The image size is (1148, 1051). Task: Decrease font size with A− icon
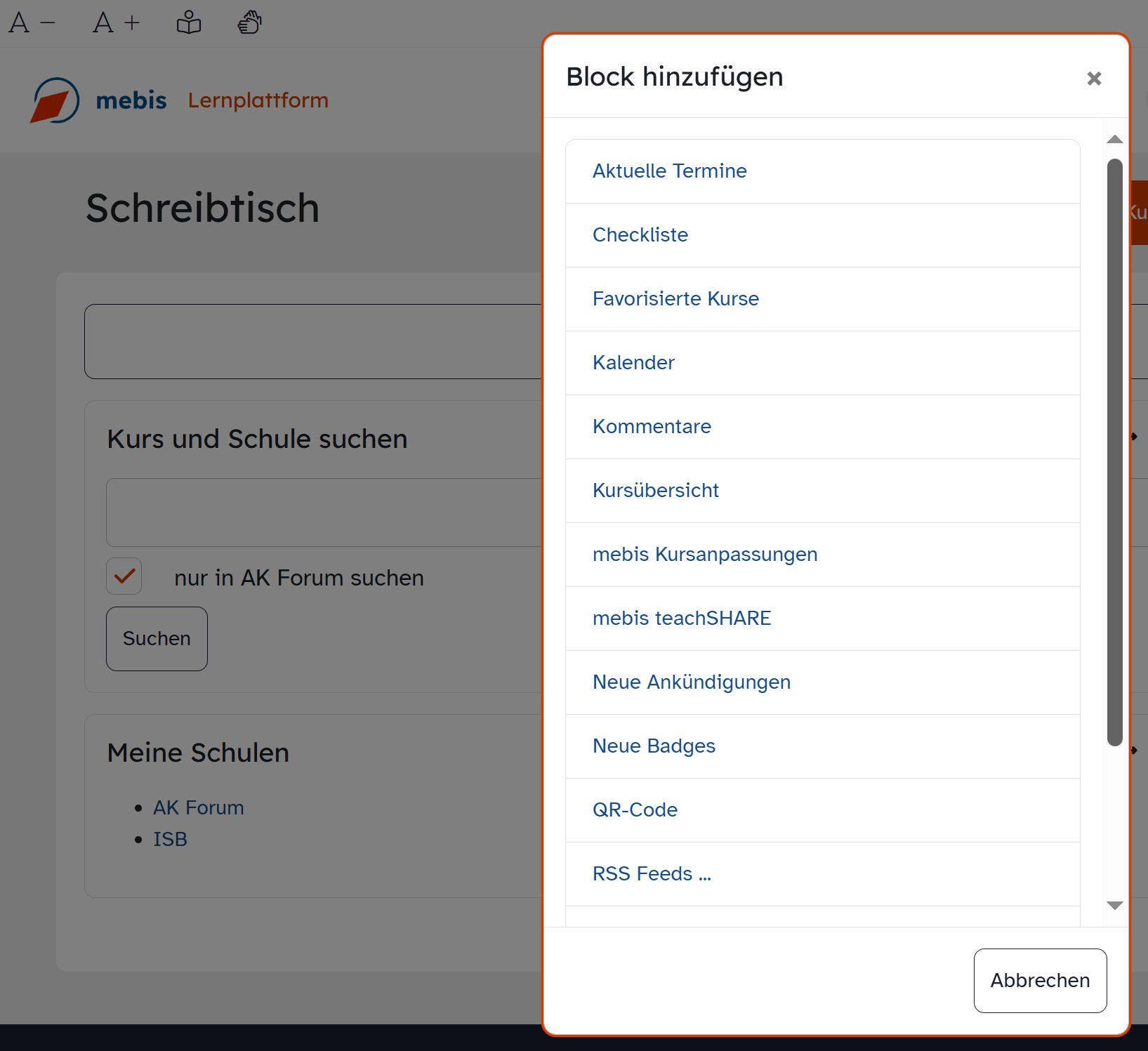(32, 23)
